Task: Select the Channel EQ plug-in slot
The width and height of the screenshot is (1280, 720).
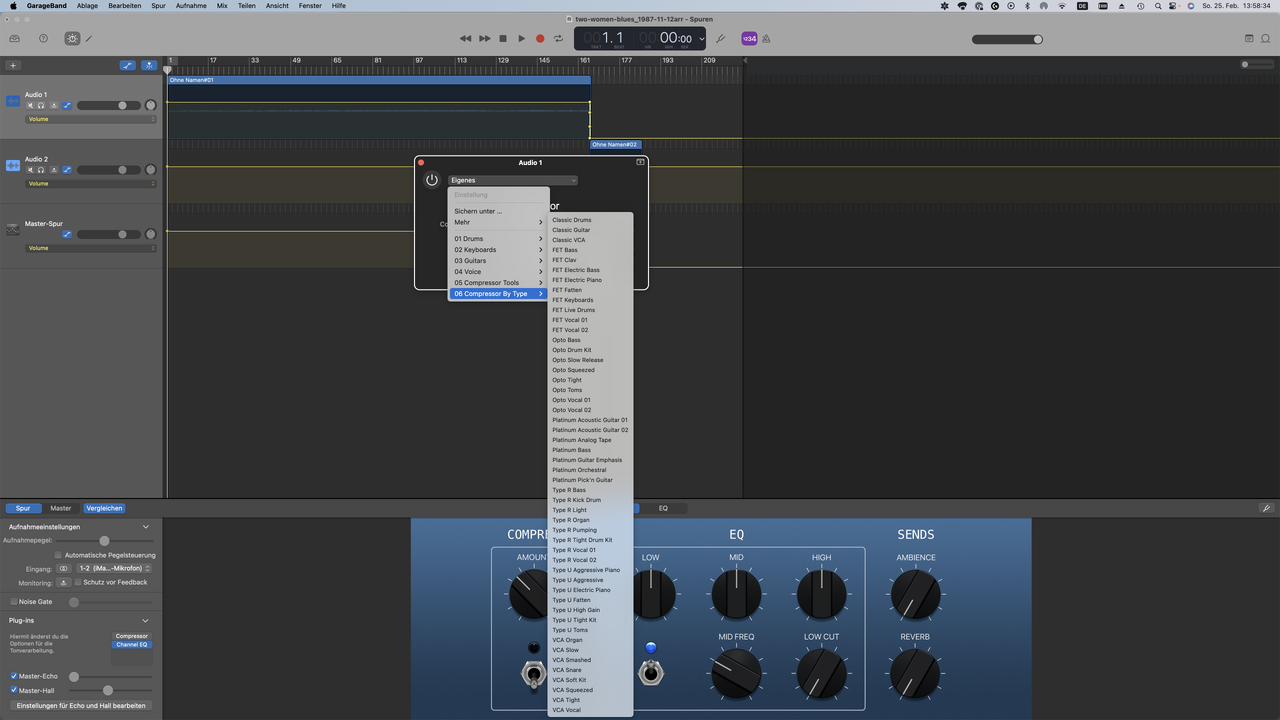Action: (x=132, y=645)
